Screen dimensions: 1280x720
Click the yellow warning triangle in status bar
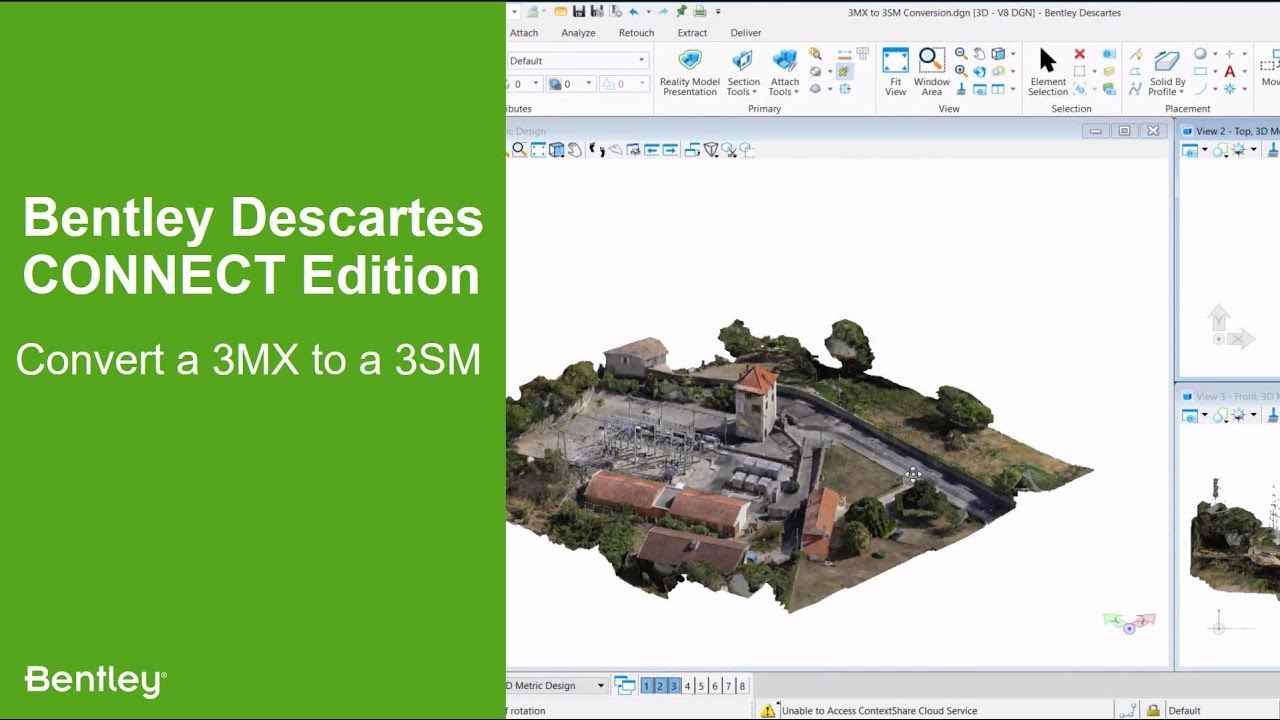[768, 710]
